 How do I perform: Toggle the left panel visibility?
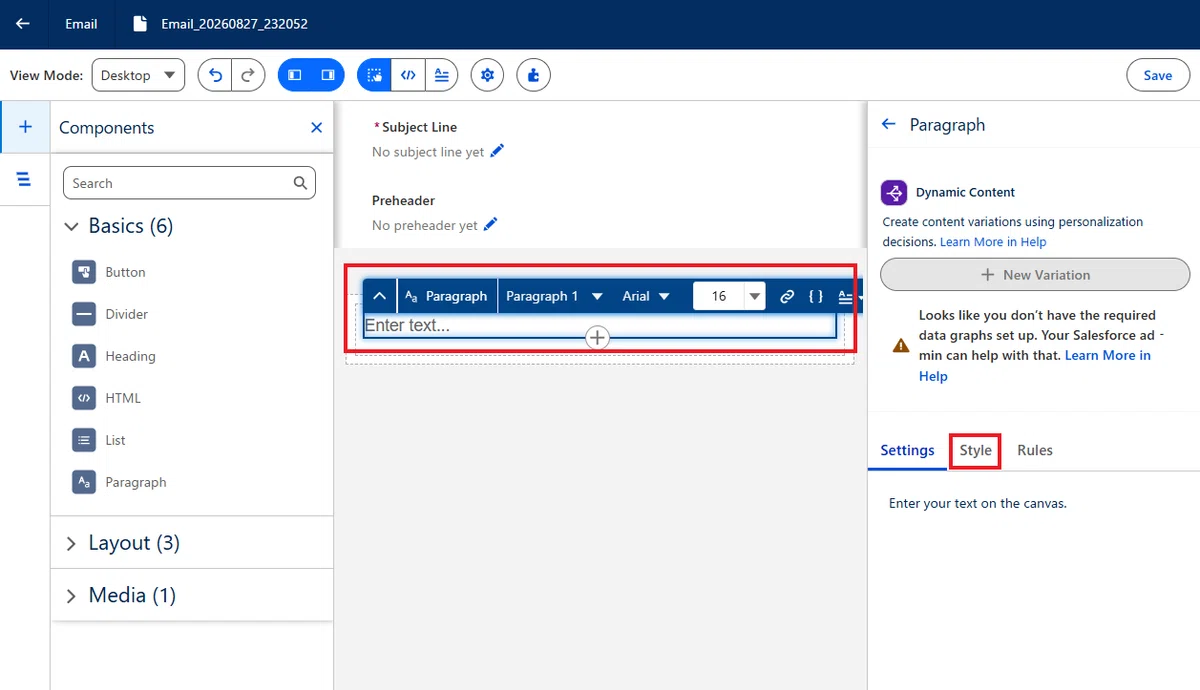coord(294,75)
